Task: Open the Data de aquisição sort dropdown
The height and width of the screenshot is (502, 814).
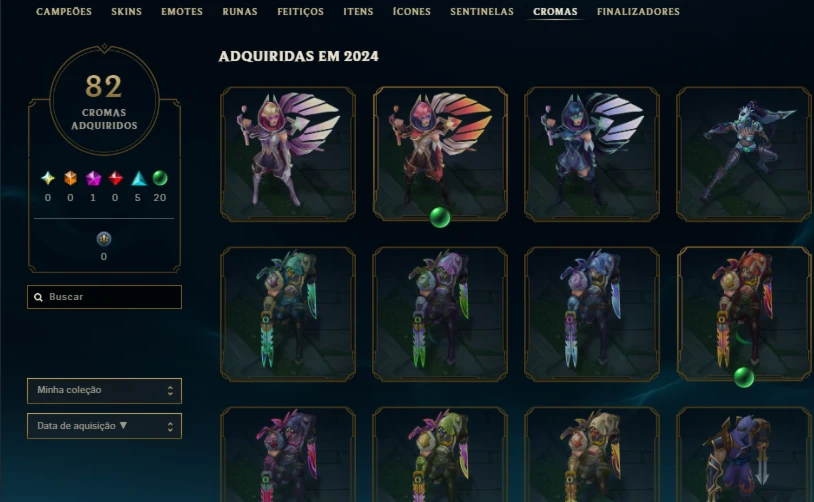Action: tap(104, 426)
